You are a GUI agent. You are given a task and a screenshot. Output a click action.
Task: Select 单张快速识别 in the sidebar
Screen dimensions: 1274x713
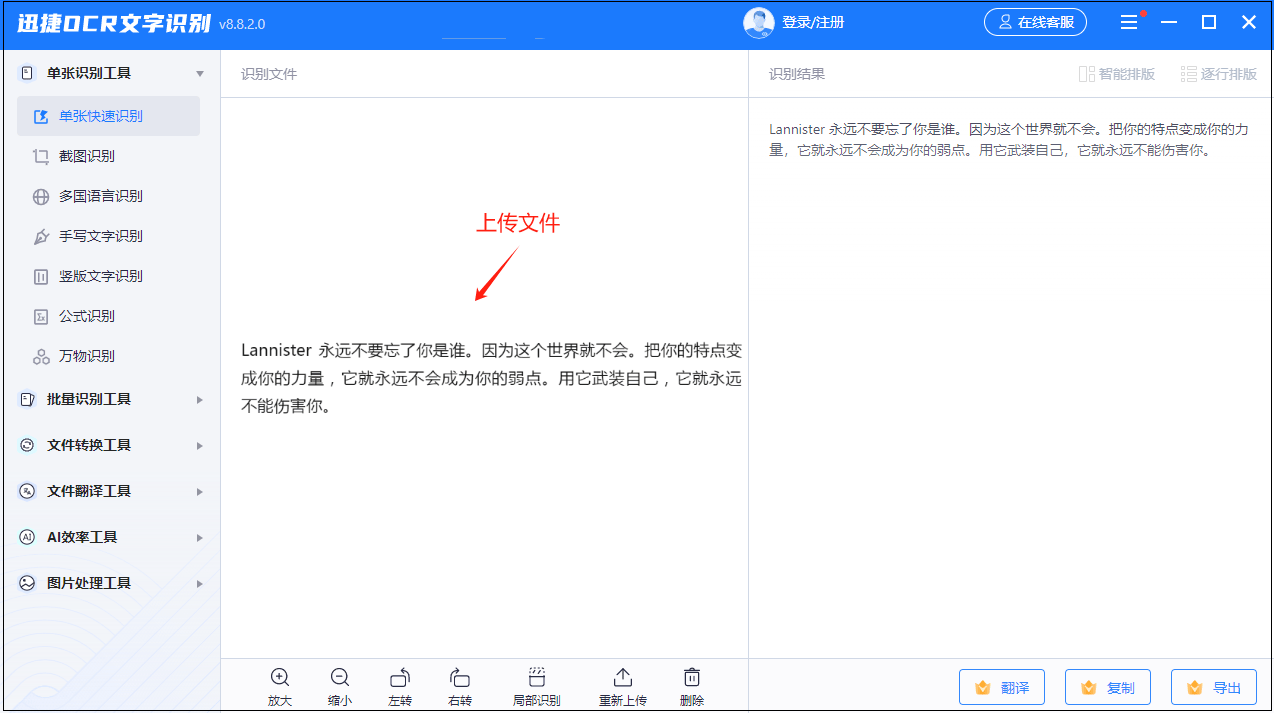(108, 116)
